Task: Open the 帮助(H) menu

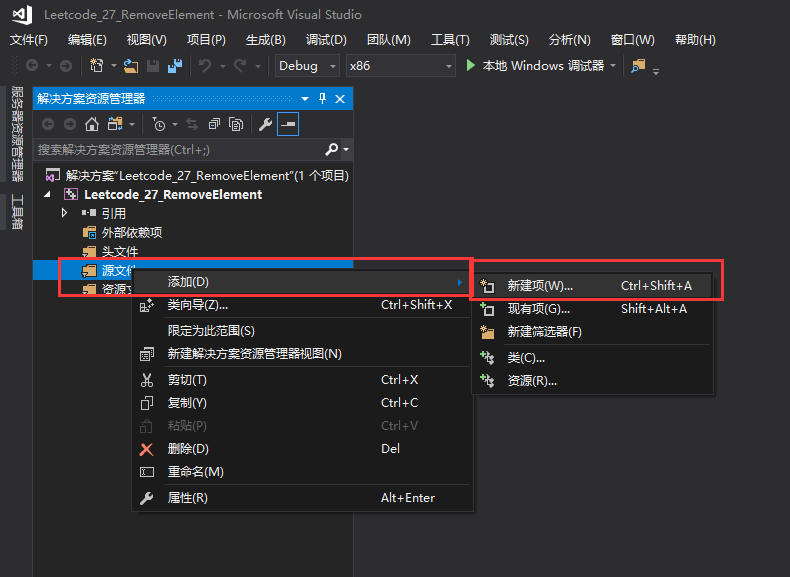Action: tap(695, 40)
